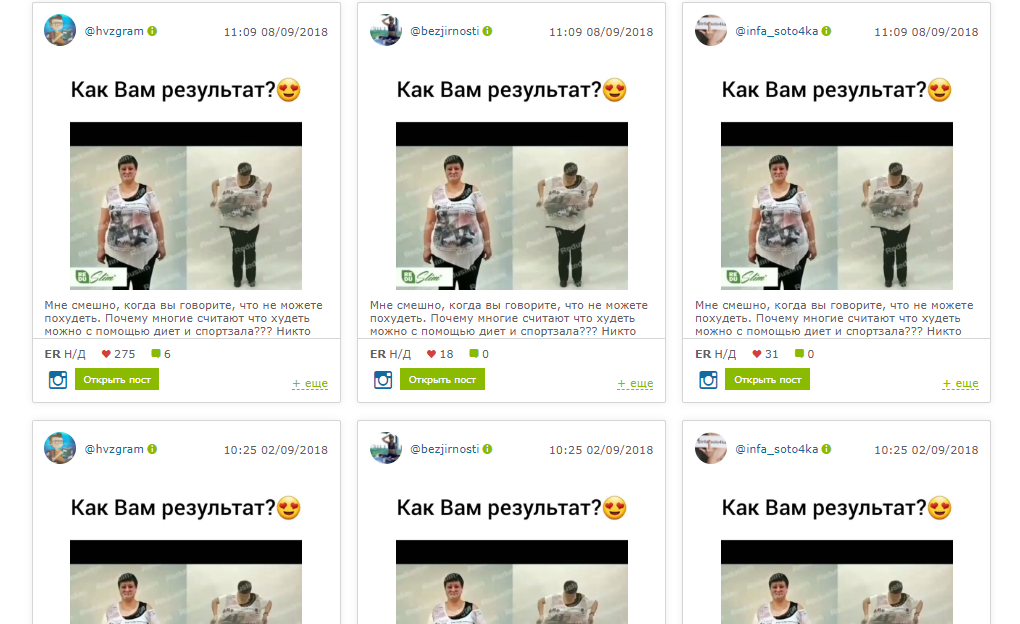Viewport: 1020px width, 624px height.
Task: Click Instagram icon on first hvzgram post
Action: (58, 379)
